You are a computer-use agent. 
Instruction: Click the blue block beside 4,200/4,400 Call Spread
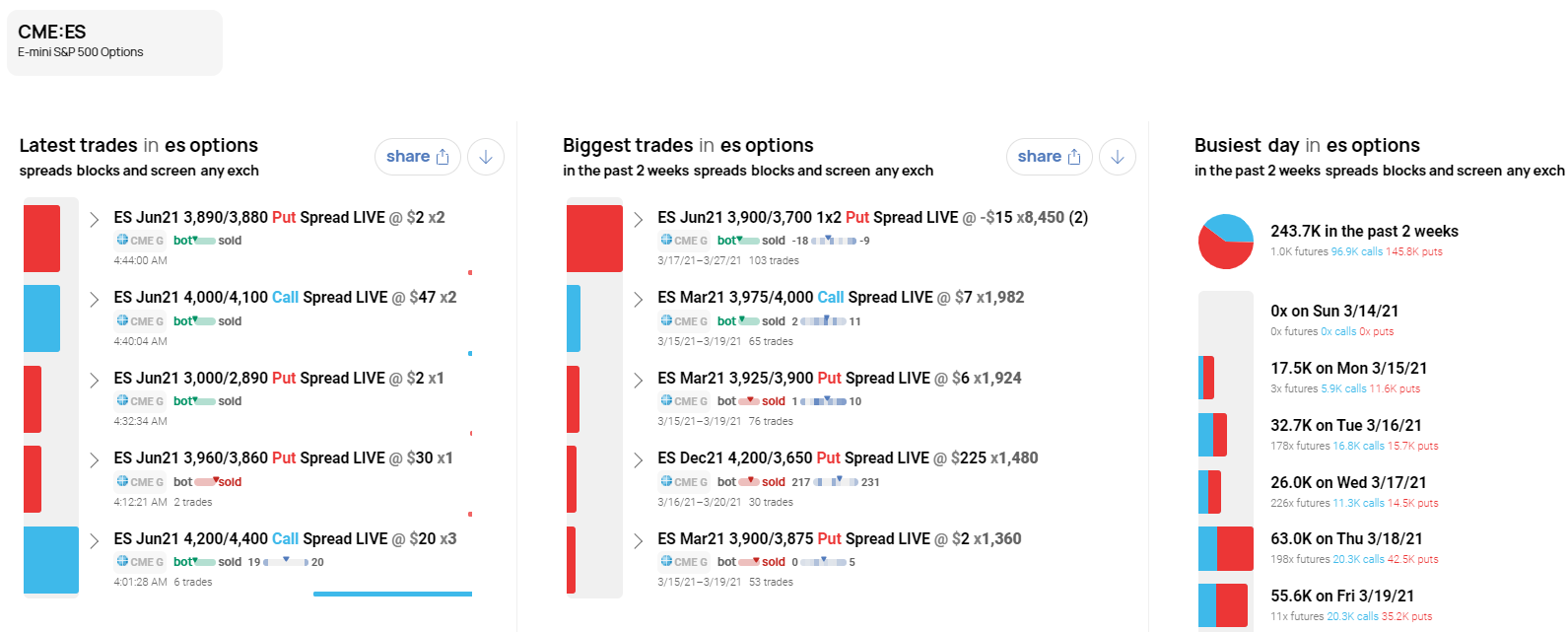pos(50,560)
